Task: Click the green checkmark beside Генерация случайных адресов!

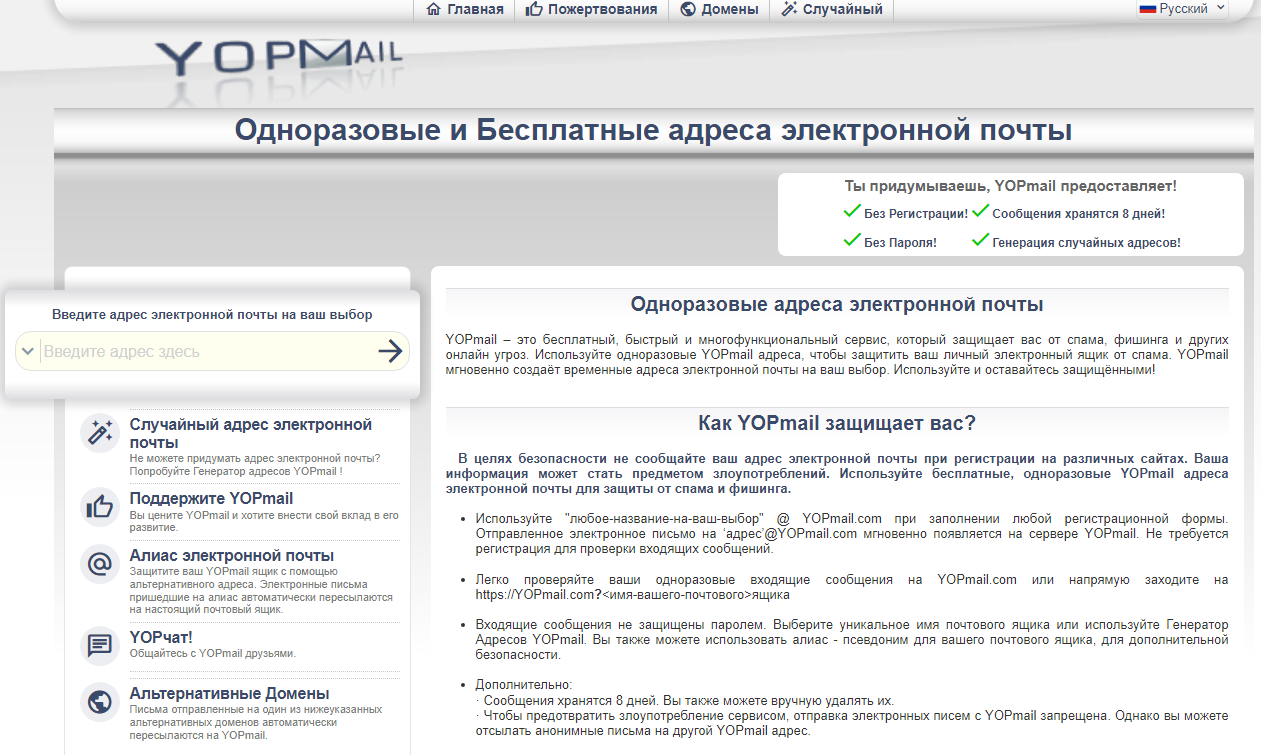Action: pyautogui.click(x=980, y=240)
